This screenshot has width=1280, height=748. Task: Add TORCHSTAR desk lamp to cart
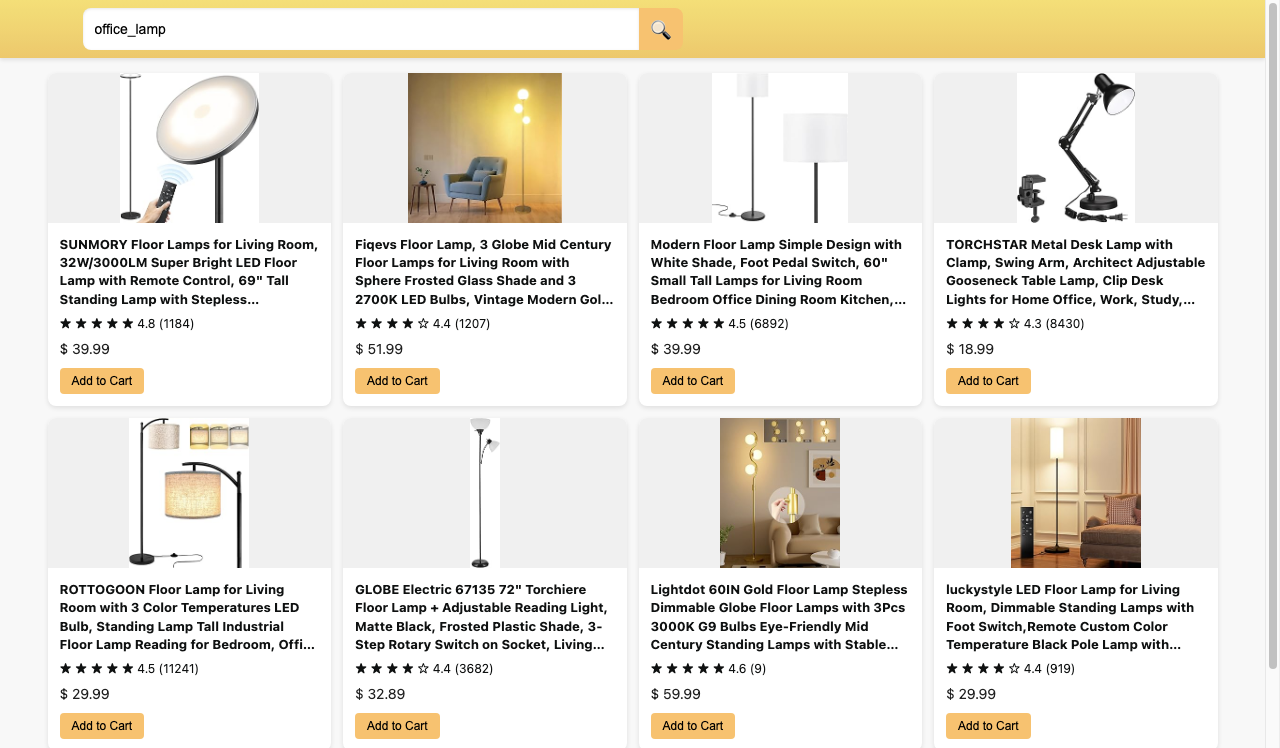point(988,381)
